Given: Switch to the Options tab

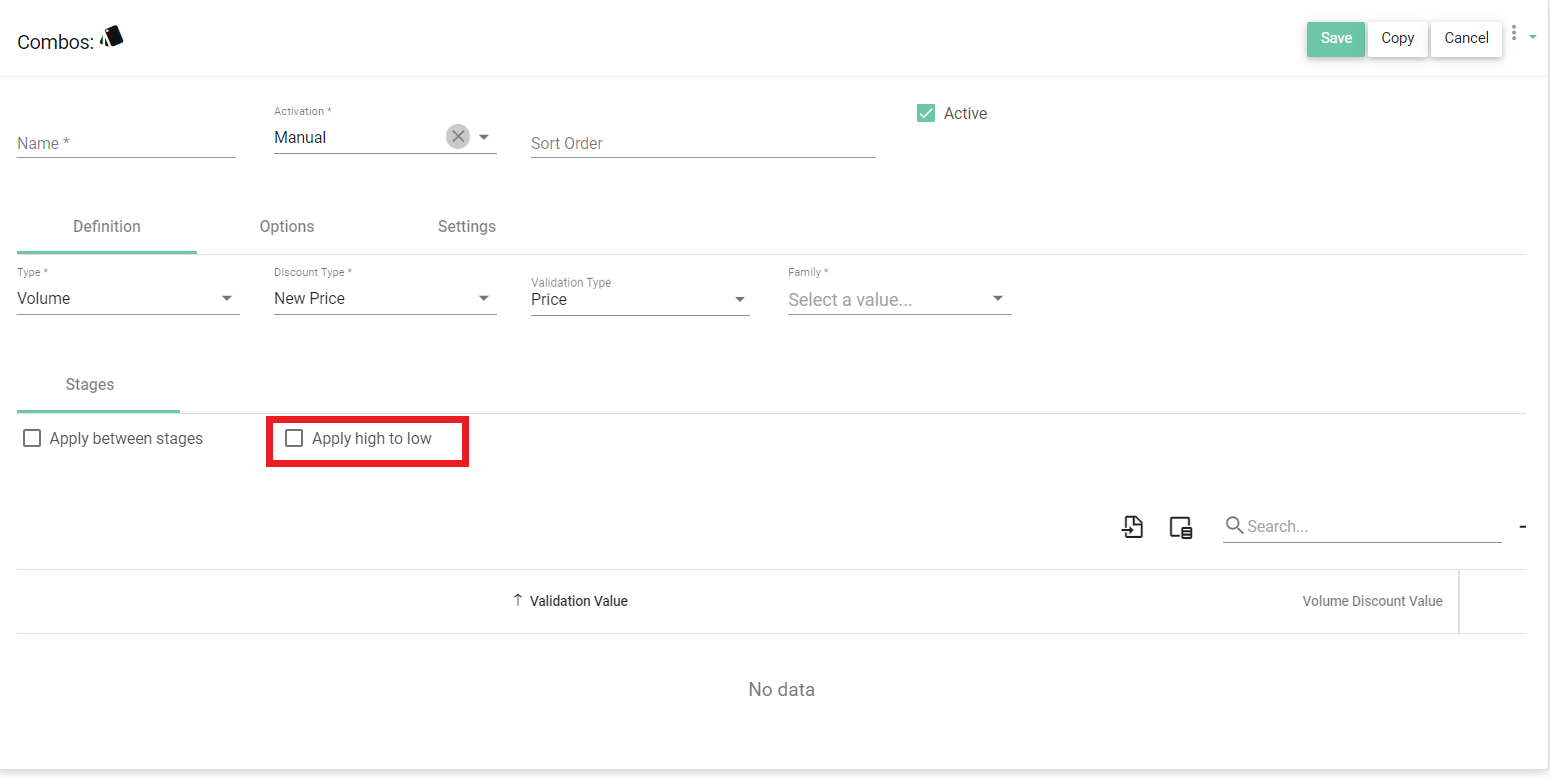Looking at the screenshot, I should [287, 226].
